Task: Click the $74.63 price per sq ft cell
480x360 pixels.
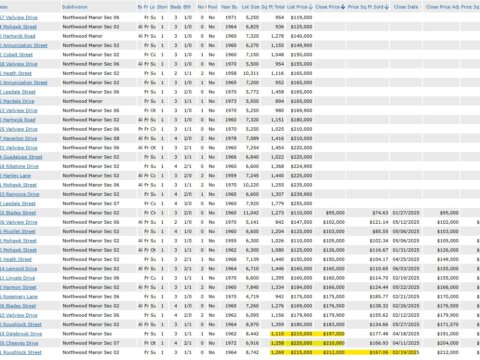Action: [x=380, y=213]
